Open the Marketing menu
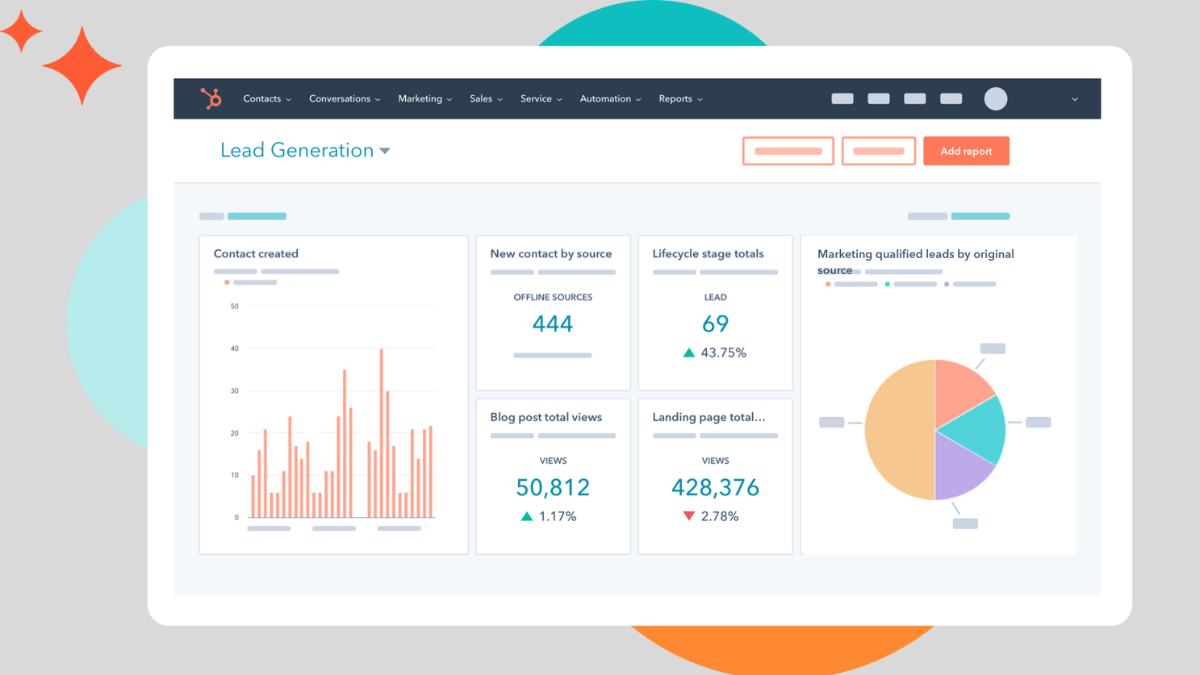Screen dimensions: 1200x675 [425, 99]
